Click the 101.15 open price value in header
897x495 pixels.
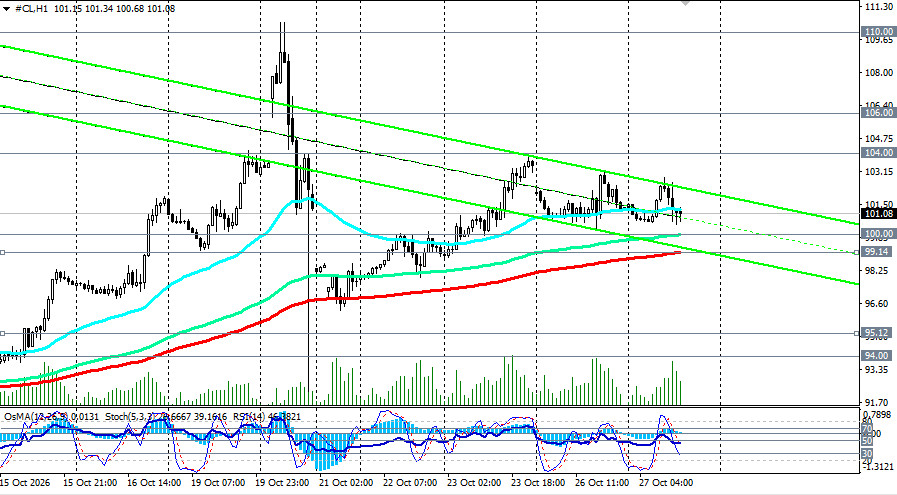pos(67,9)
